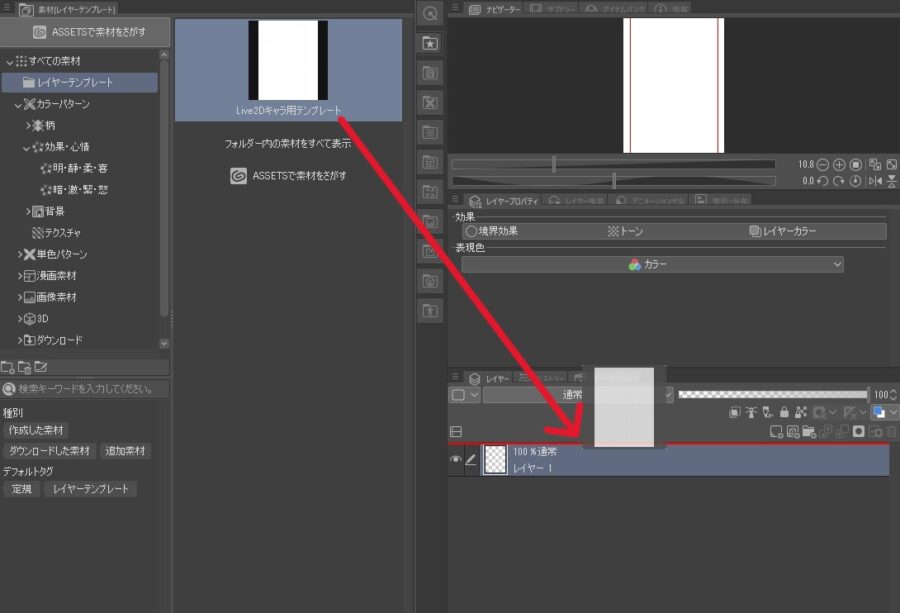Expand 単色パターン tree node
This screenshot has width=900, height=613.
coord(20,254)
